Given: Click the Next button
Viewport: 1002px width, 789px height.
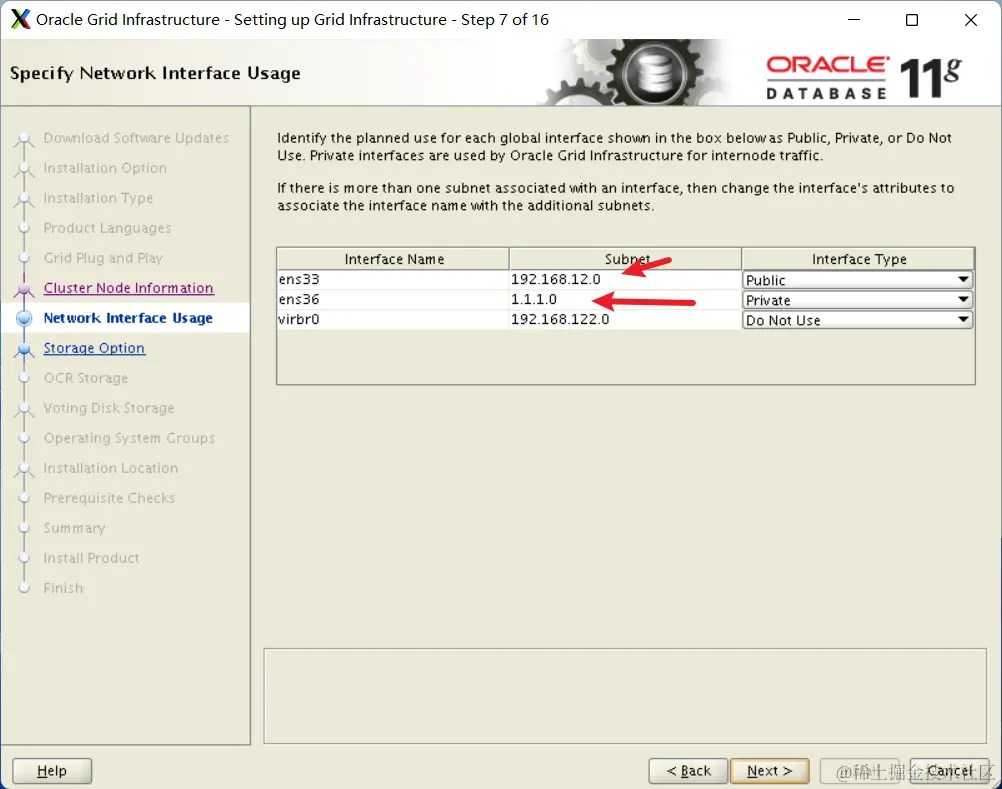Looking at the screenshot, I should 769,770.
